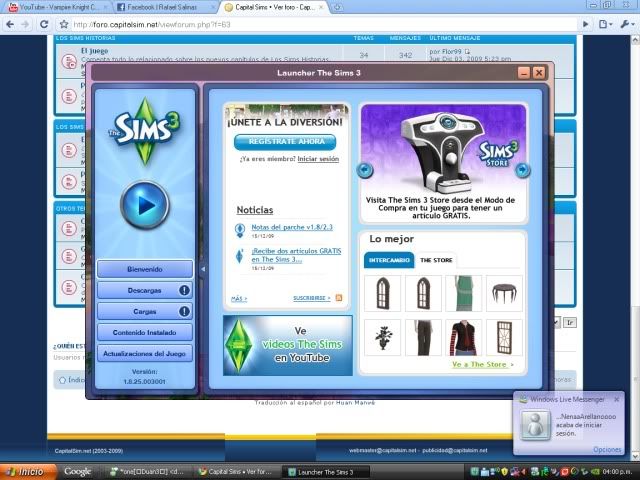Show previous store promotion with left arrow
The height and width of the screenshot is (480, 640).
tap(365, 170)
